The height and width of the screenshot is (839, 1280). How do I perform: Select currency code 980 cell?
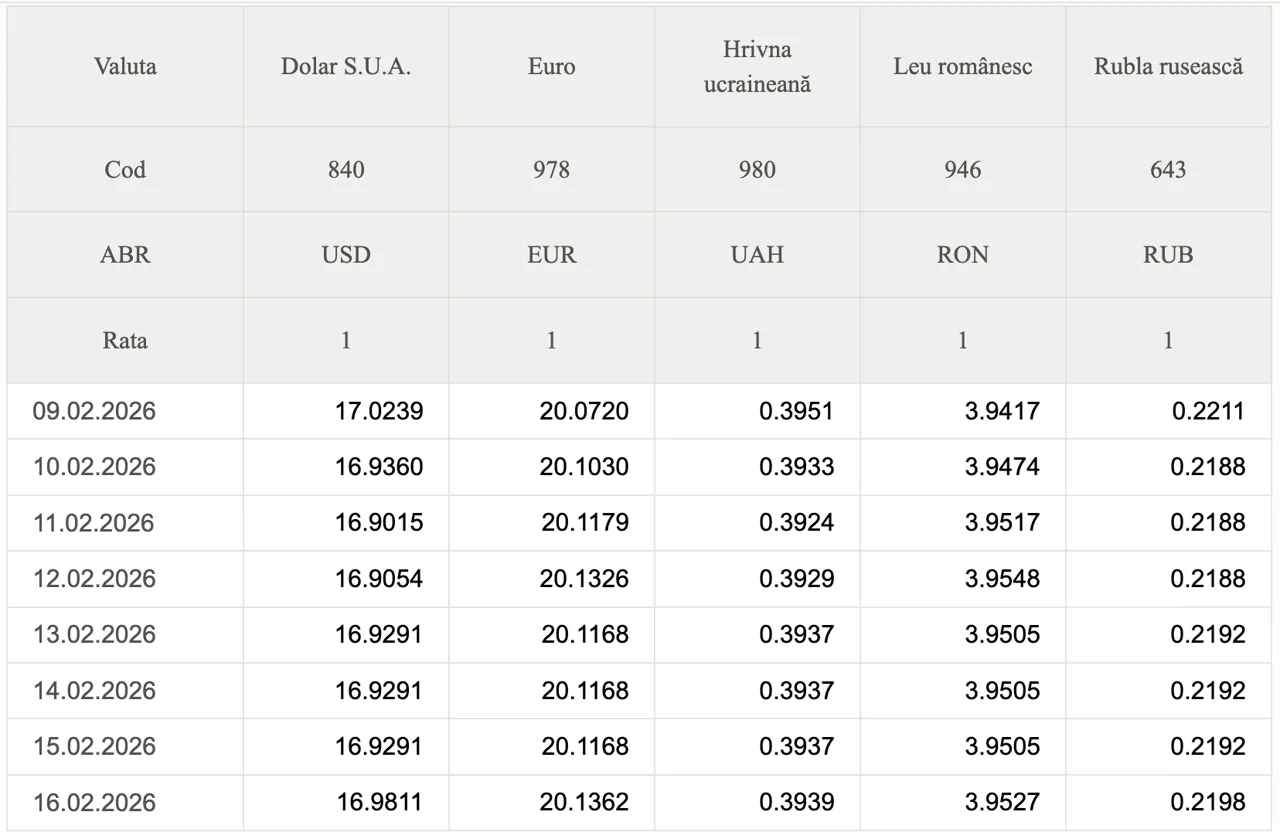tap(757, 170)
